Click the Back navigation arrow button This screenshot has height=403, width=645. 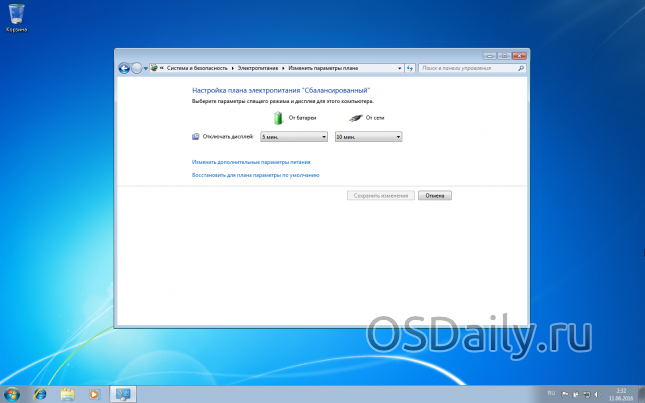124,68
